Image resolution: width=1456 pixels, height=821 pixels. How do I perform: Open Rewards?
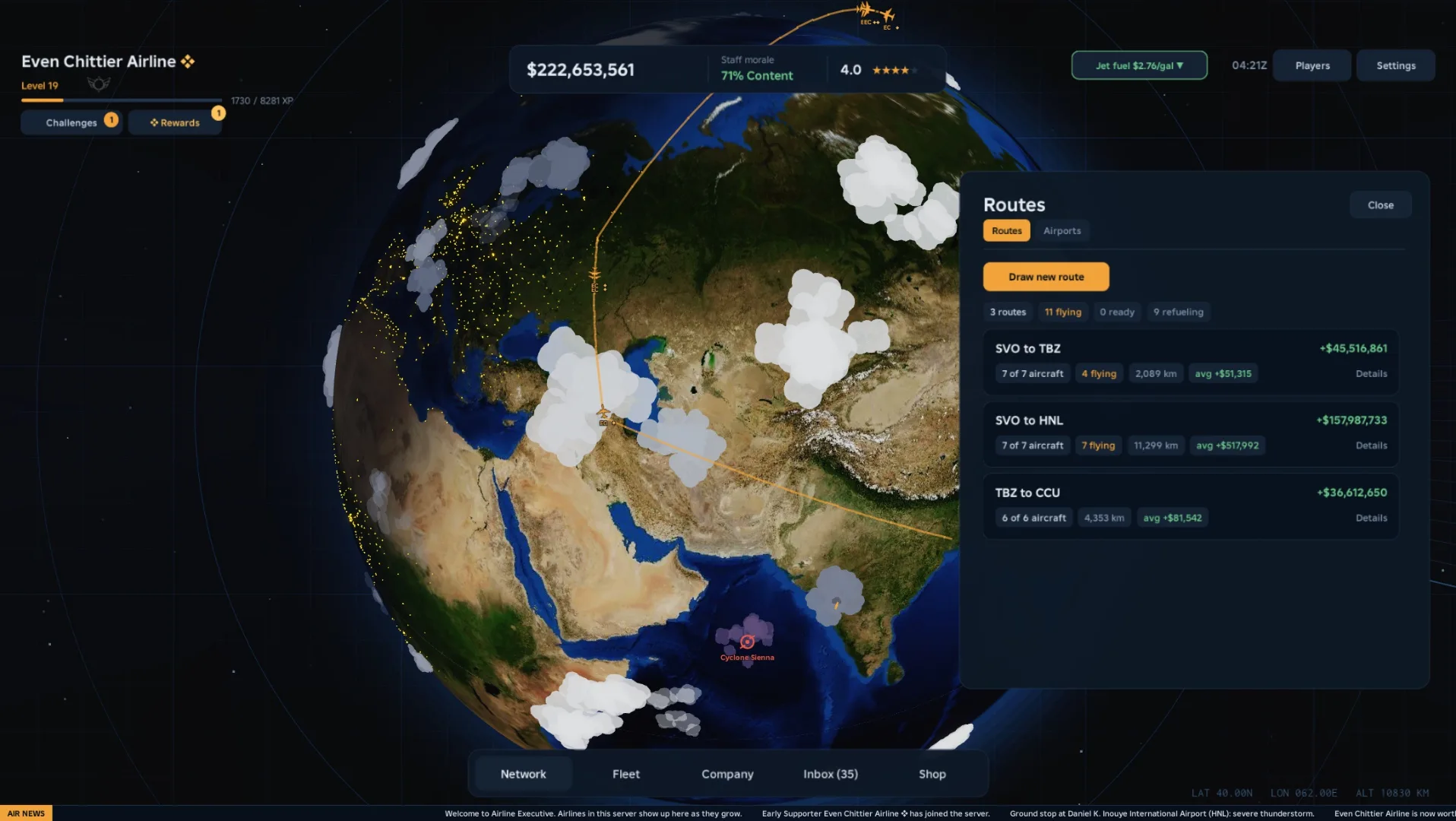click(x=176, y=122)
